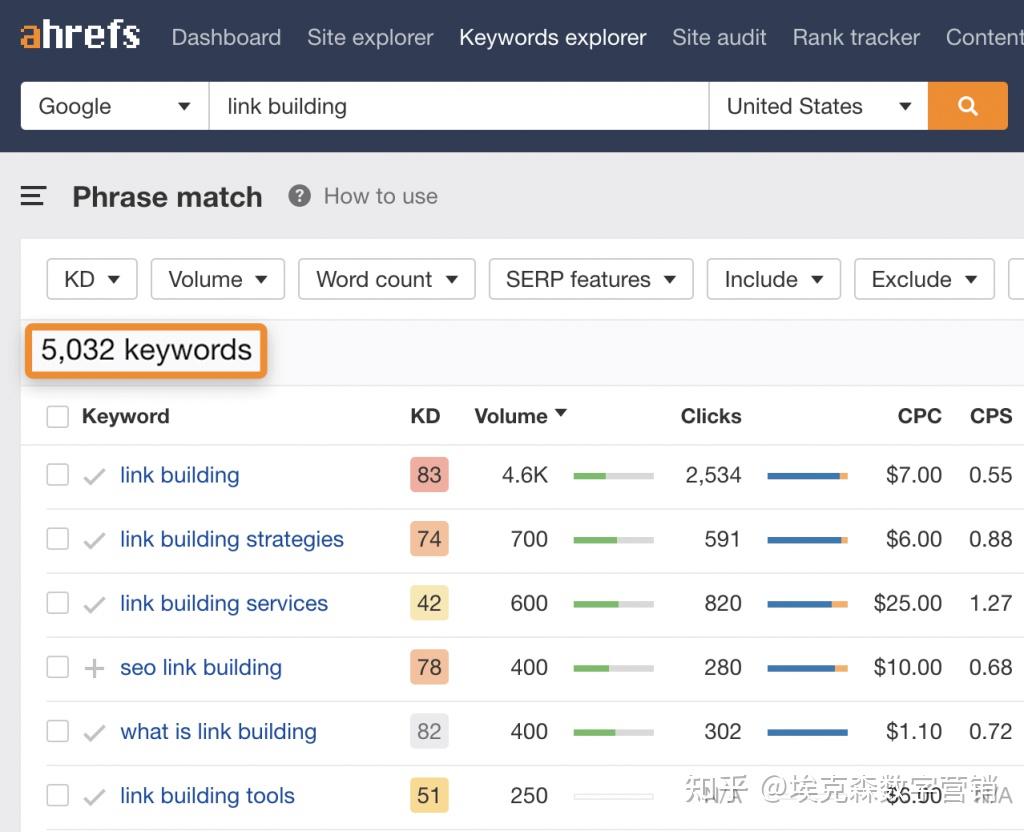Click plus icon beside seo link building
Image resolution: width=1024 pixels, height=832 pixels.
(x=95, y=668)
